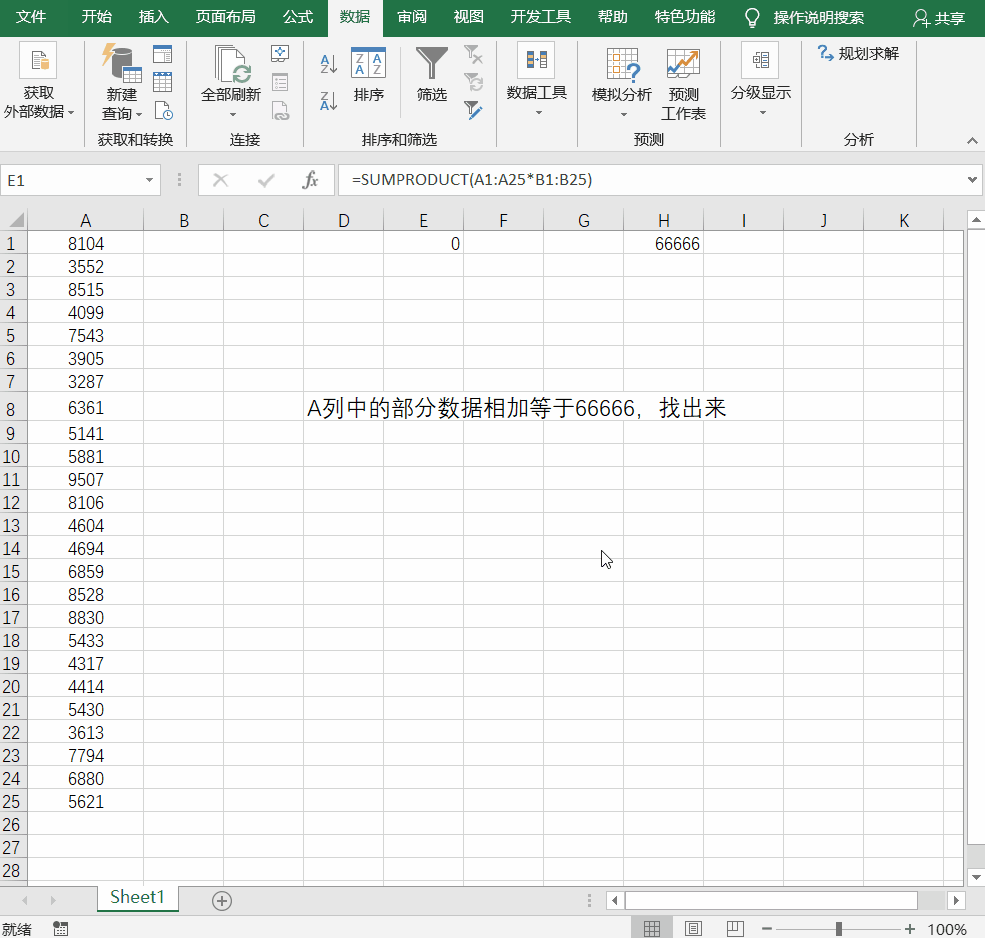Switch to the 开始 (Home) tab
This screenshot has height=938, width=985.
[x=97, y=17]
